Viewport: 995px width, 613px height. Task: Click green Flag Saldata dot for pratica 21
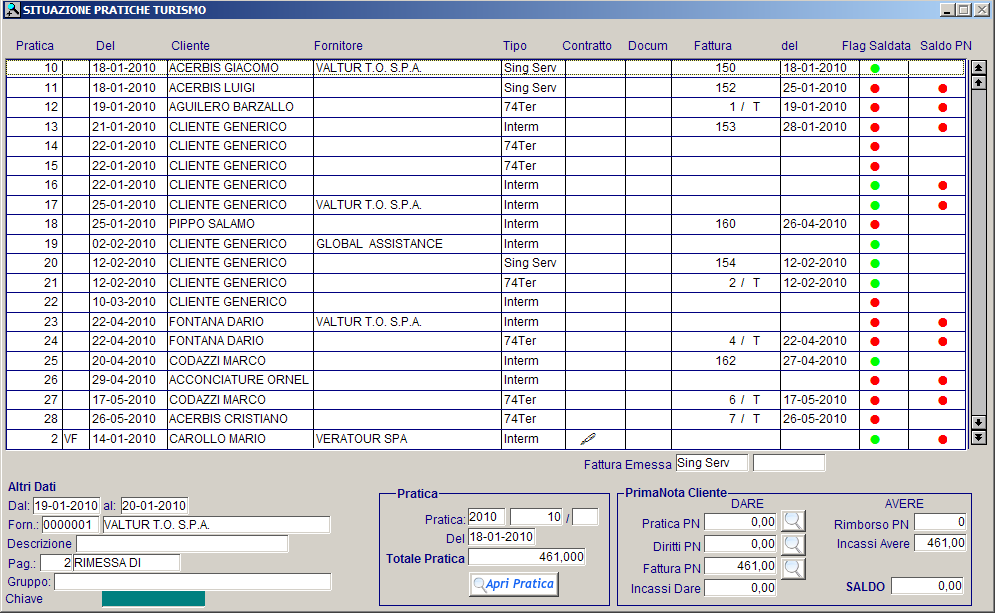(875, 283)
